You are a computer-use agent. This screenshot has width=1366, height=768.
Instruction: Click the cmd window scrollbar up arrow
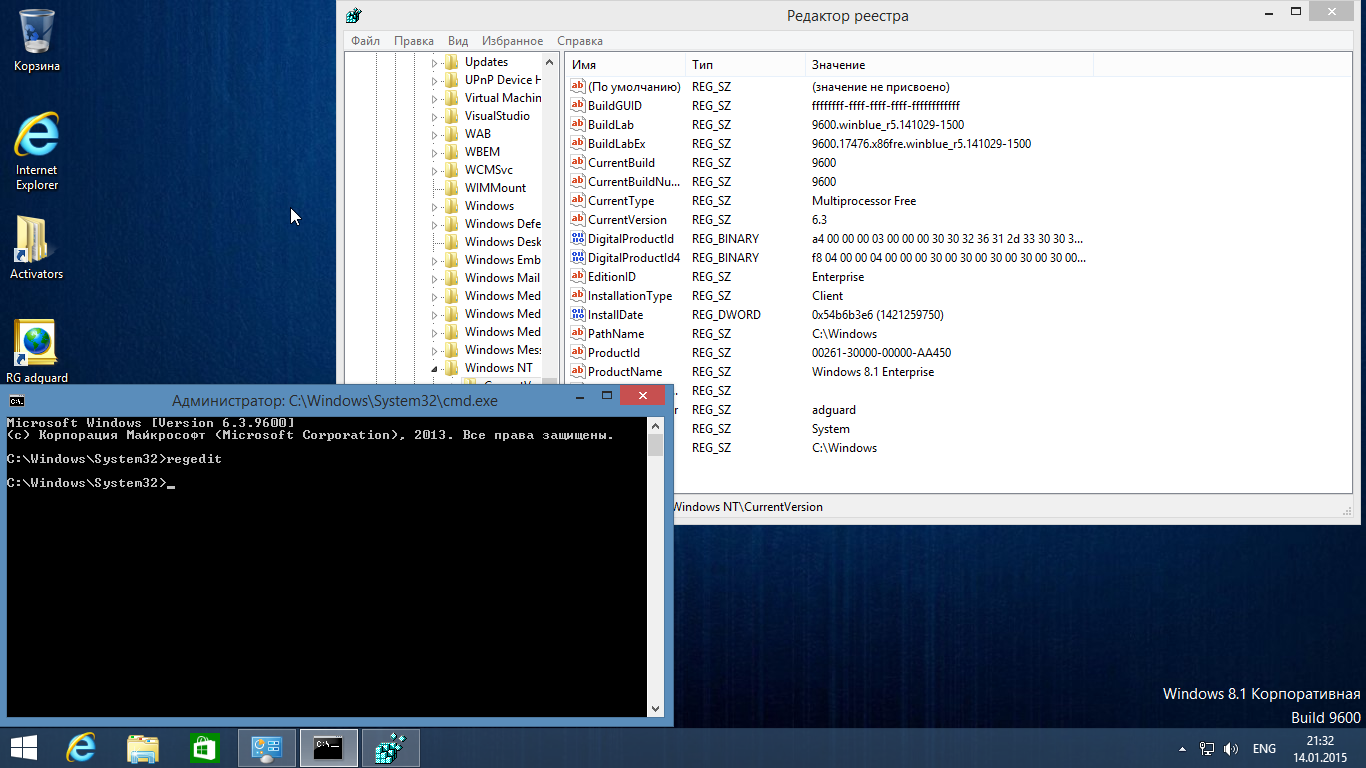[x=655, y=426]
